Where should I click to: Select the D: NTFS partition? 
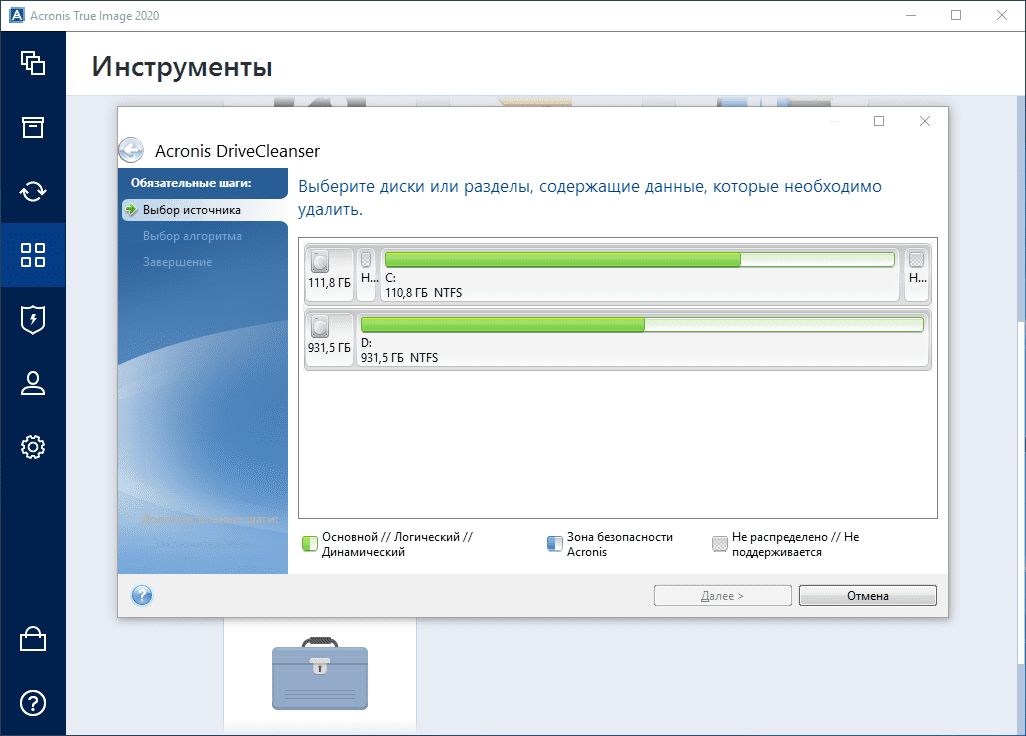(641, 339)
